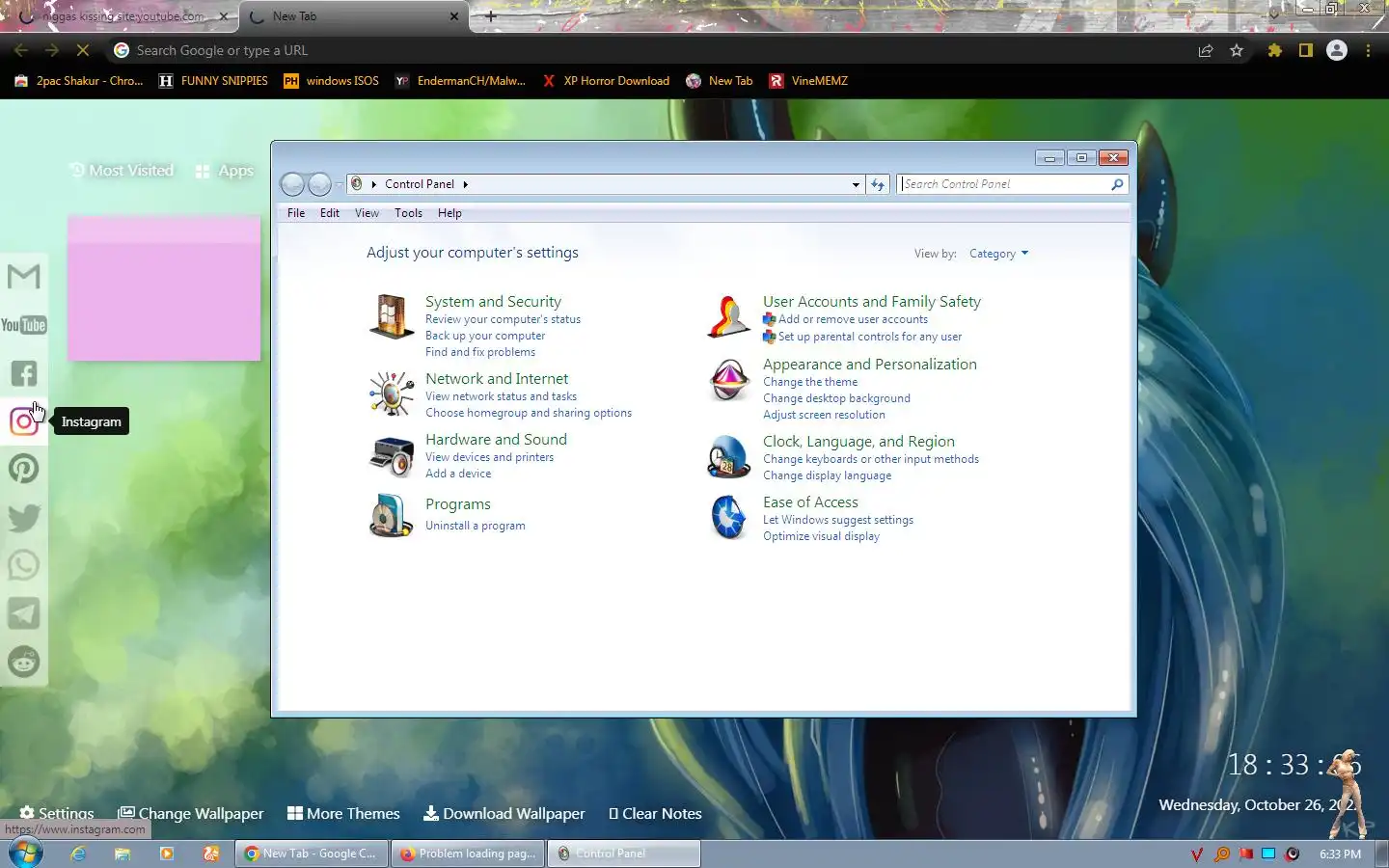Viewport: 1389px width, 868px height.
Task: Open the Chrome three-dot menu
Action: click(1368, 50)
